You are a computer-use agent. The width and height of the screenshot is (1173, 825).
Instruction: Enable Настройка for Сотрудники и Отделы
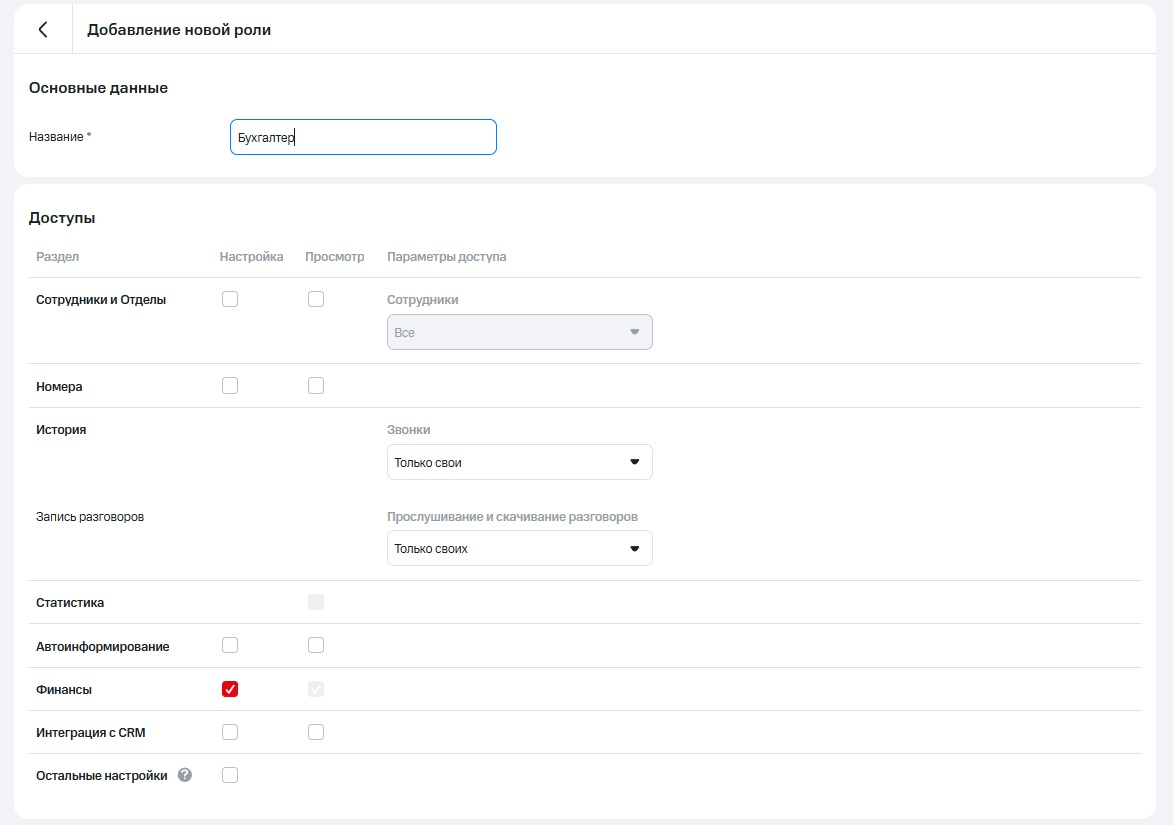(230, 299)
